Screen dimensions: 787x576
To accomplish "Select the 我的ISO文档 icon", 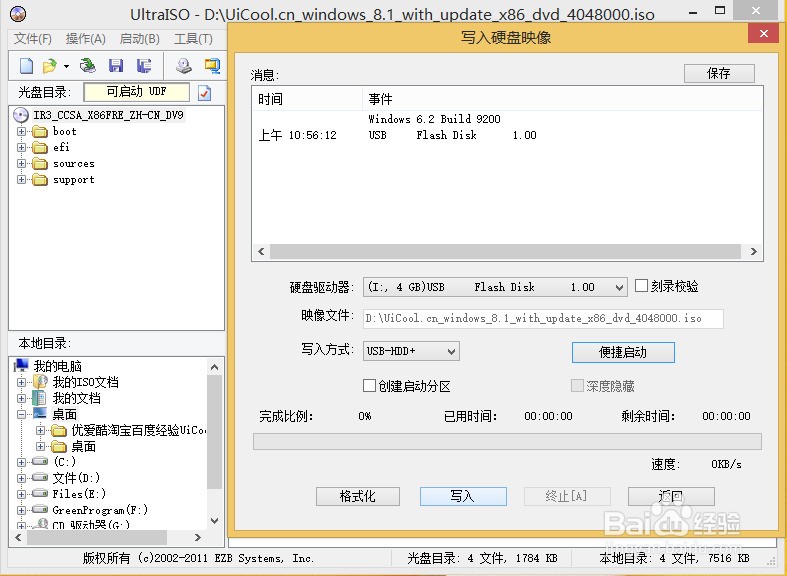I will coord(40,382).
